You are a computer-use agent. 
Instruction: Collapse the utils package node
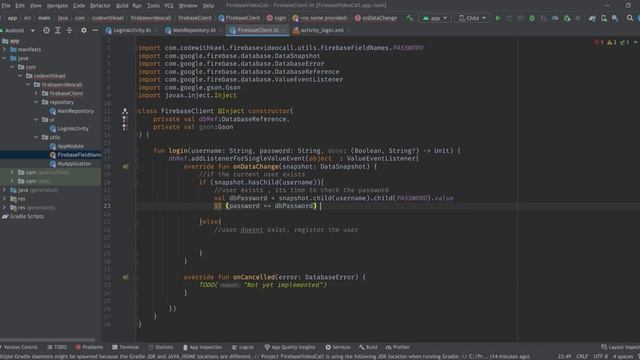coord(36,137)
